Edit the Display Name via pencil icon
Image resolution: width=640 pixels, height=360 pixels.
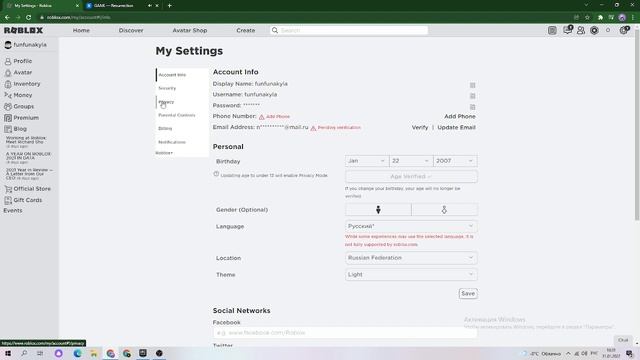pos(472,85)
